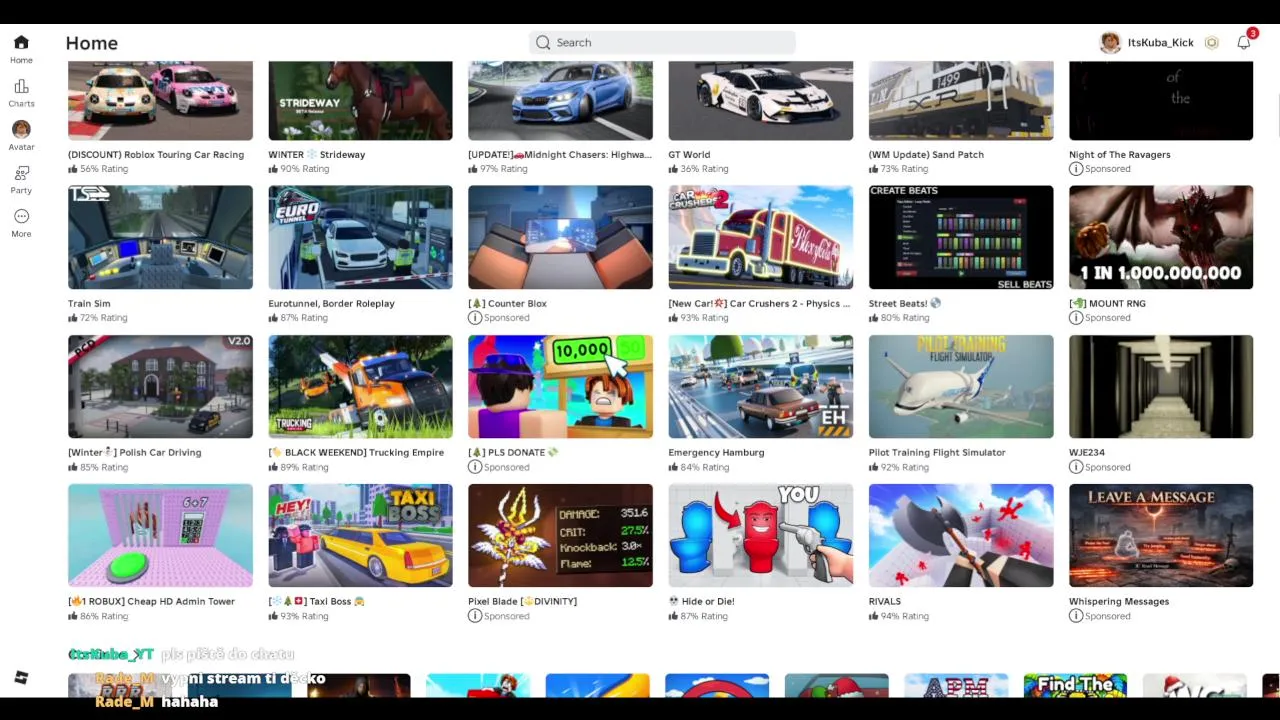Open the WJE234 game thumbnail
Viewport: 1280px width, 720px height.
point(1161,386)
